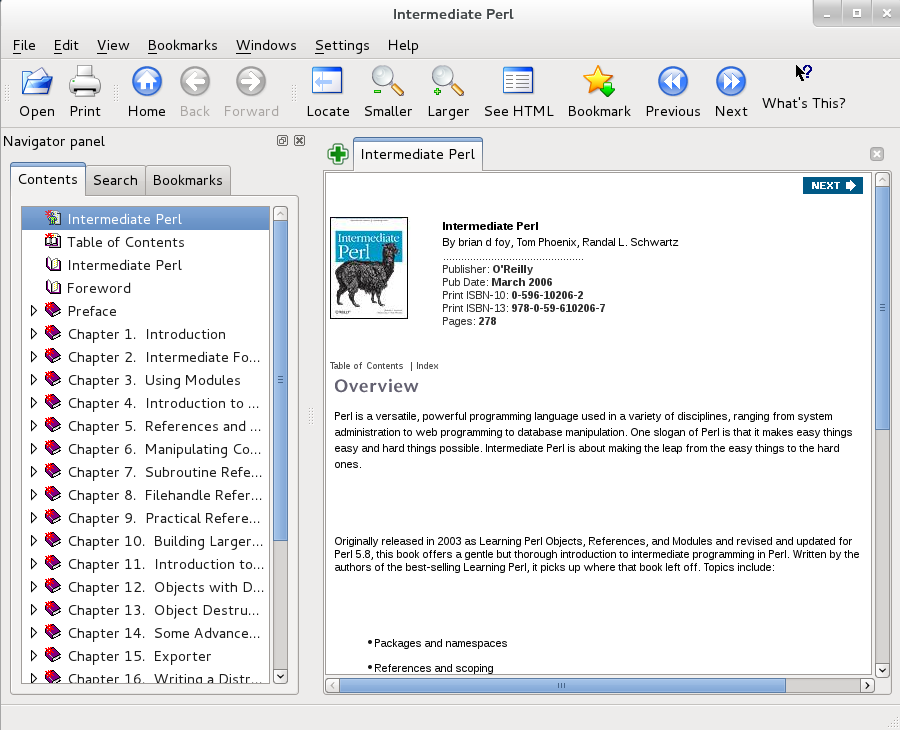Open Index link in page

[x=427, y=366]
